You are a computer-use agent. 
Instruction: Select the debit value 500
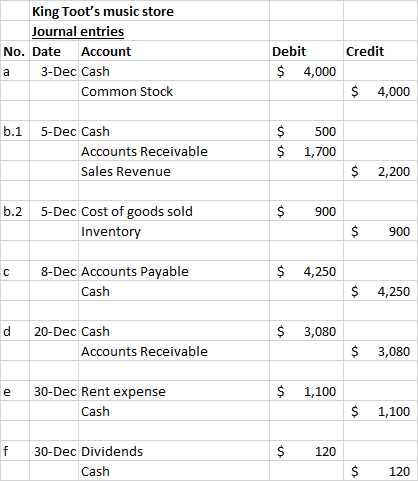[306, 131]
